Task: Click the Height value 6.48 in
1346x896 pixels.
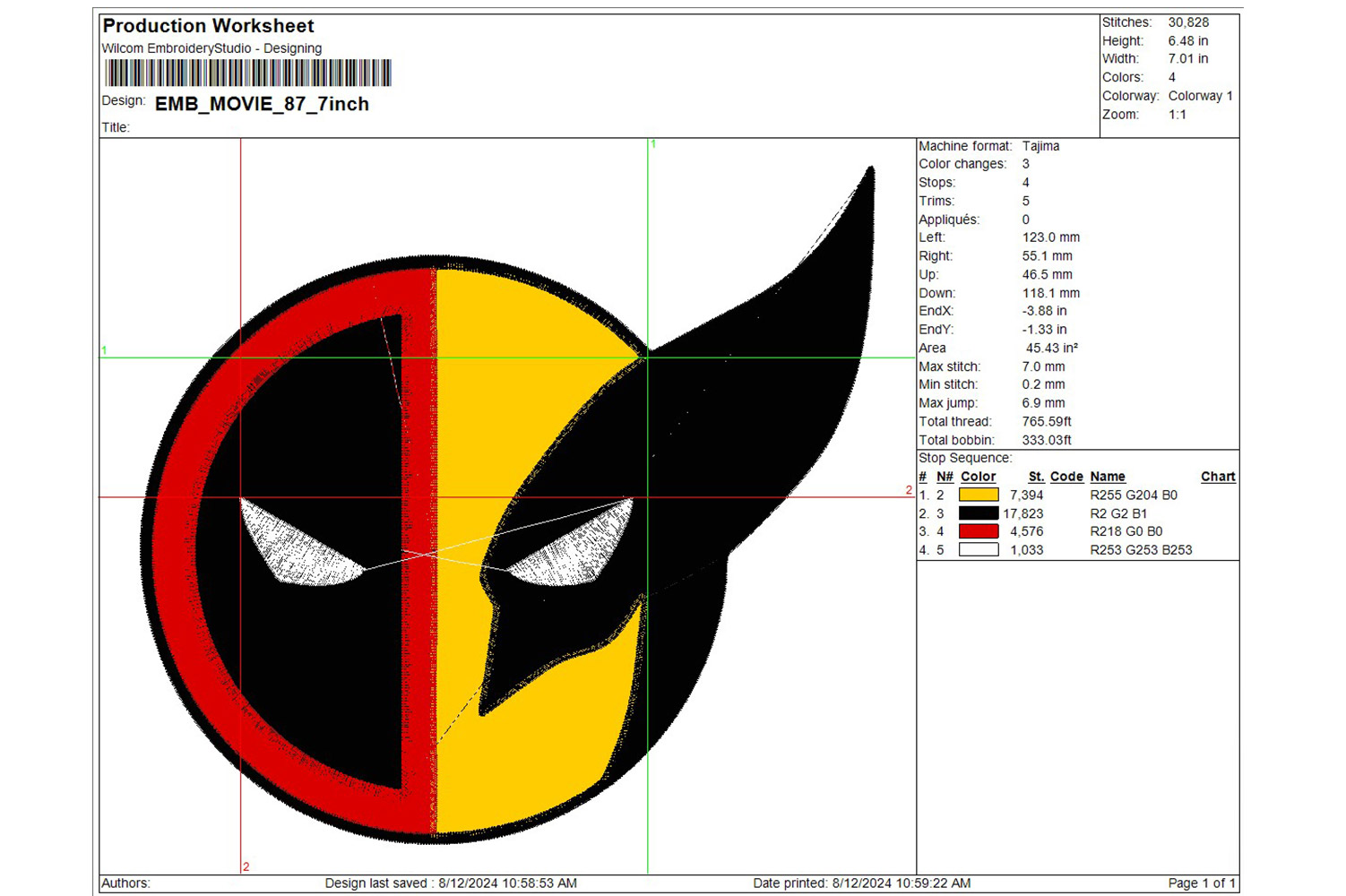Action: point(1188,41)
